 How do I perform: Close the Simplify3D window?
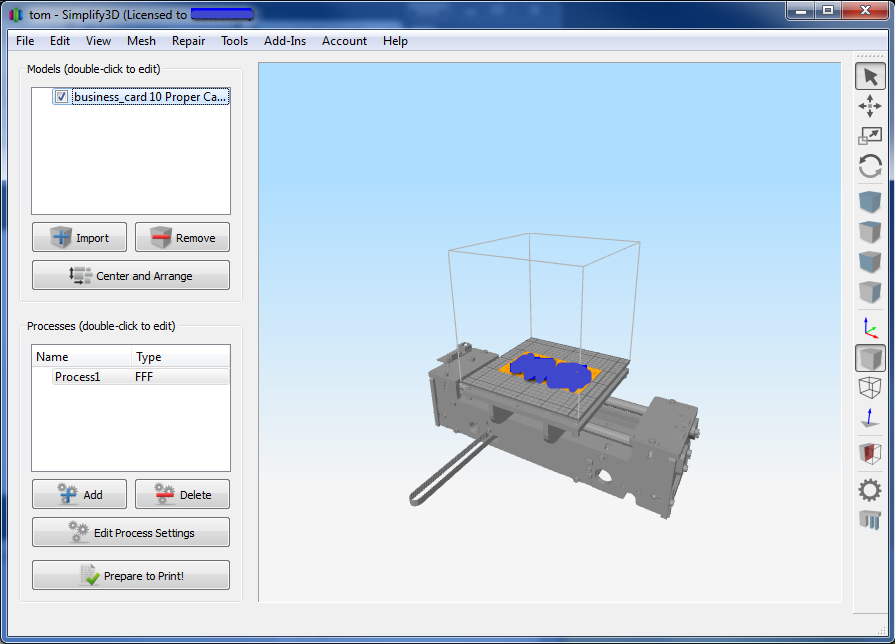864,11
